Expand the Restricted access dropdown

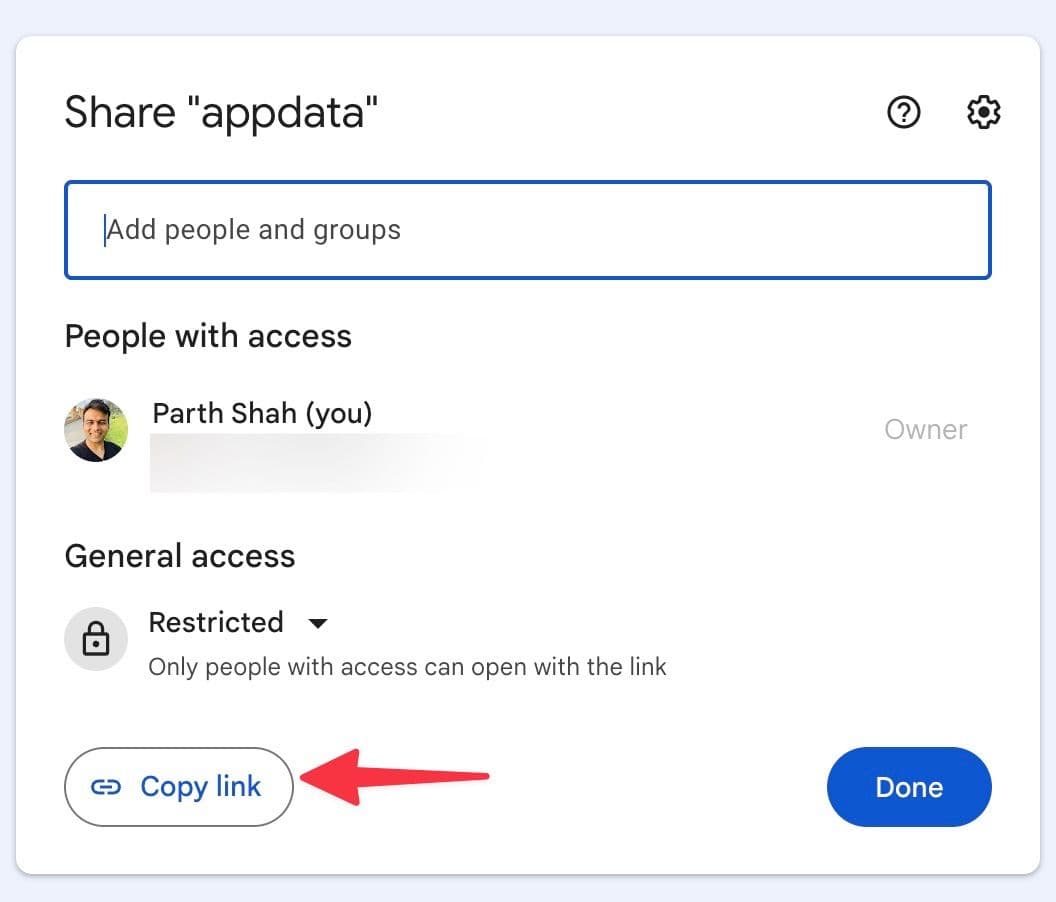240,622
